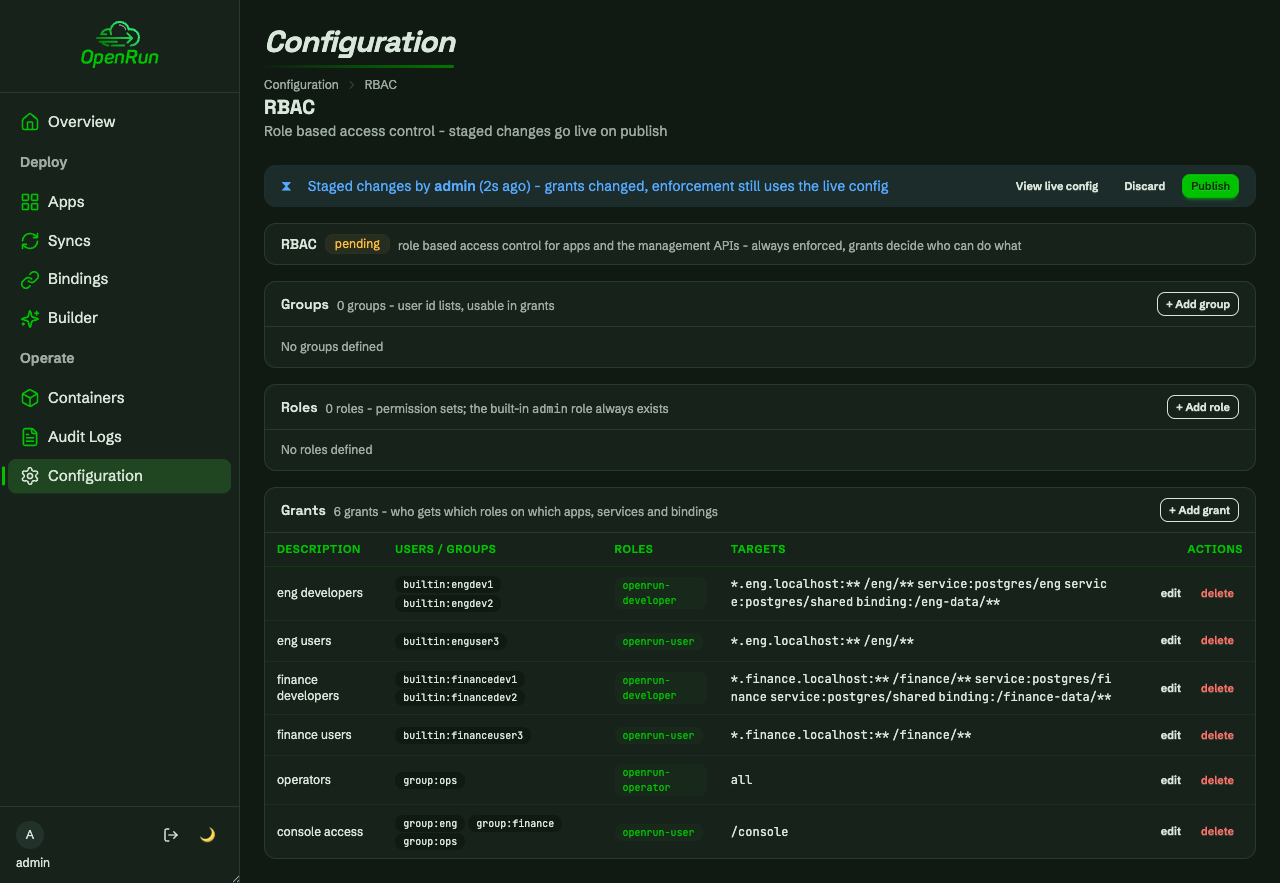Click the builtin:financedev2 tag
1280x883 pixels.
(460, 697)
